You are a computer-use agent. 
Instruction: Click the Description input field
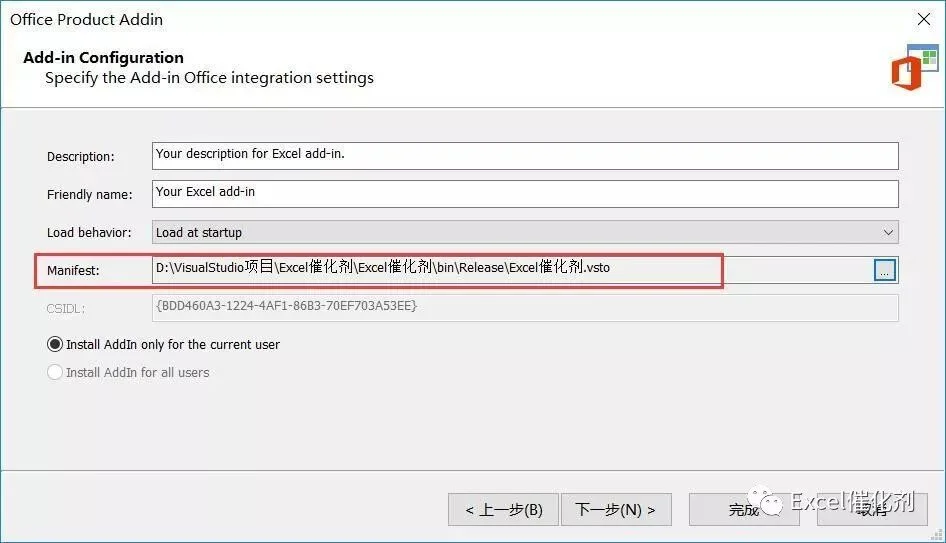(525, 156)
